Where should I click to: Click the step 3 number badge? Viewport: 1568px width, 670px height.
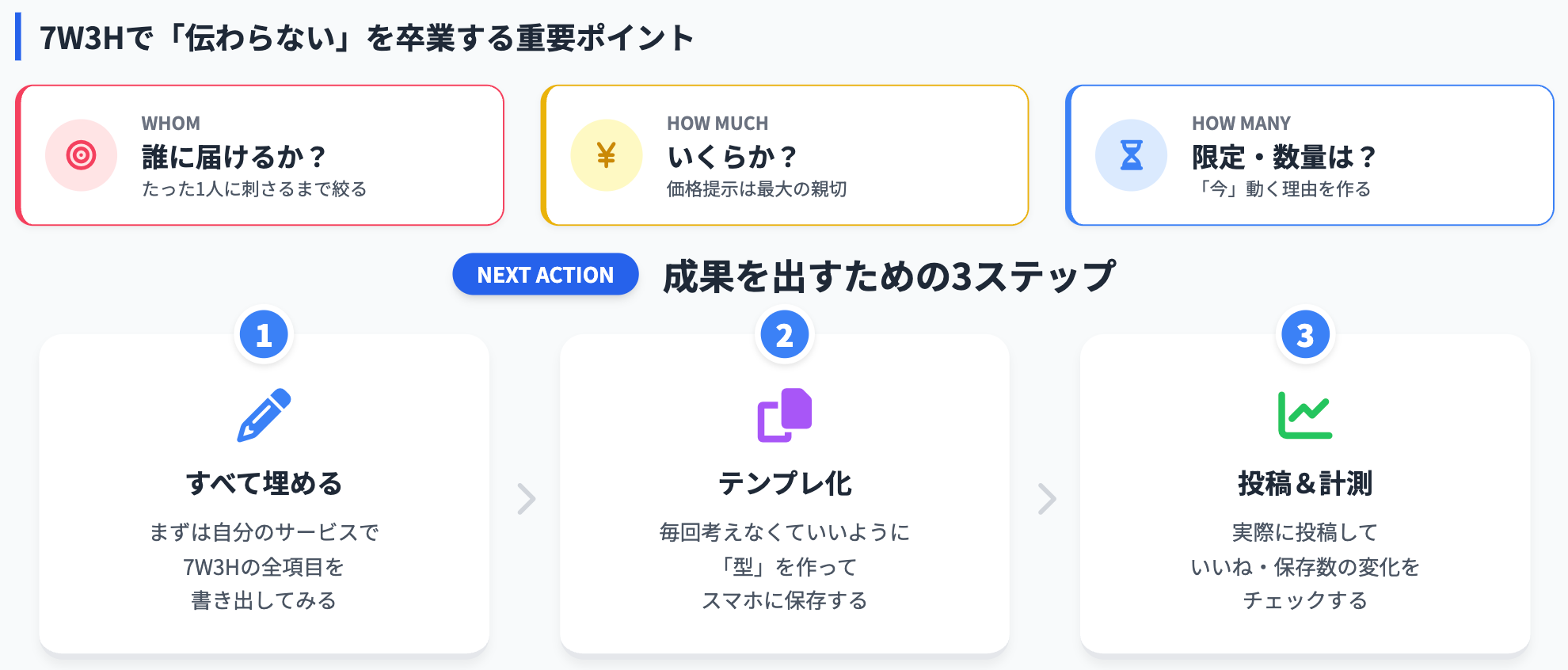tap(1304, 335)
